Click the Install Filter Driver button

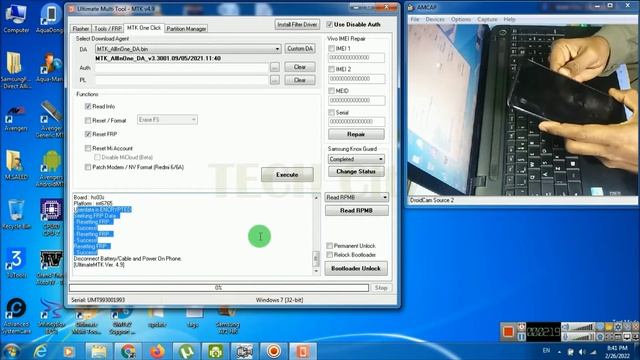click(297, 24)
